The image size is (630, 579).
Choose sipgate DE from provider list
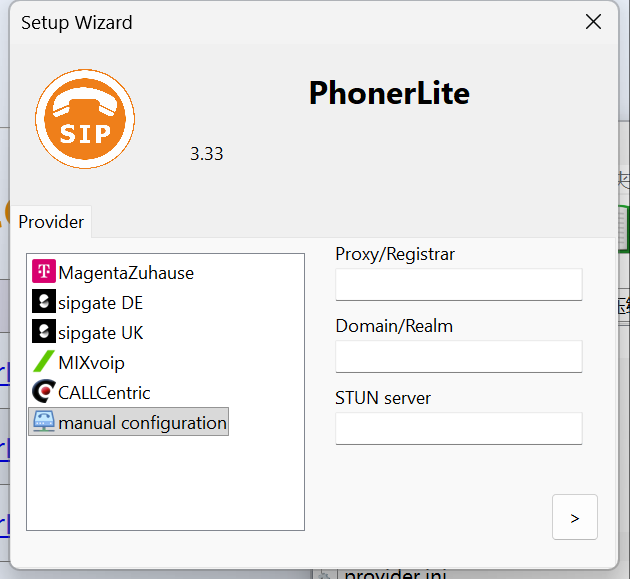[x=101, y=302]
